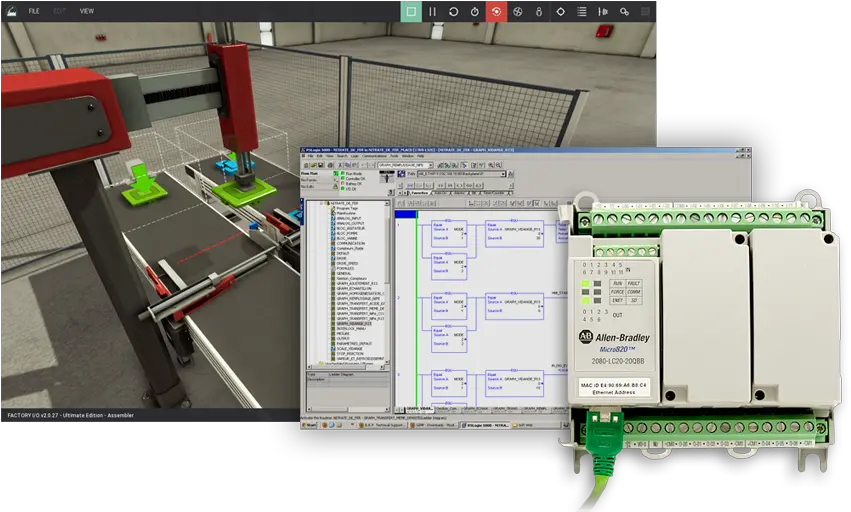Open the list lines icon in Factory I/O
Image resolution: width=851 pixels, height=512 pixels.
(581, 11)
